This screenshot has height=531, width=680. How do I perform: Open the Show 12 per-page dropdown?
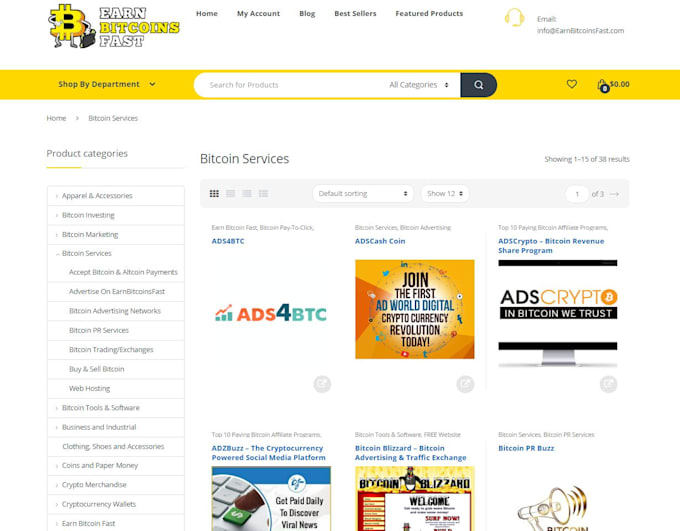coord(445,193)
